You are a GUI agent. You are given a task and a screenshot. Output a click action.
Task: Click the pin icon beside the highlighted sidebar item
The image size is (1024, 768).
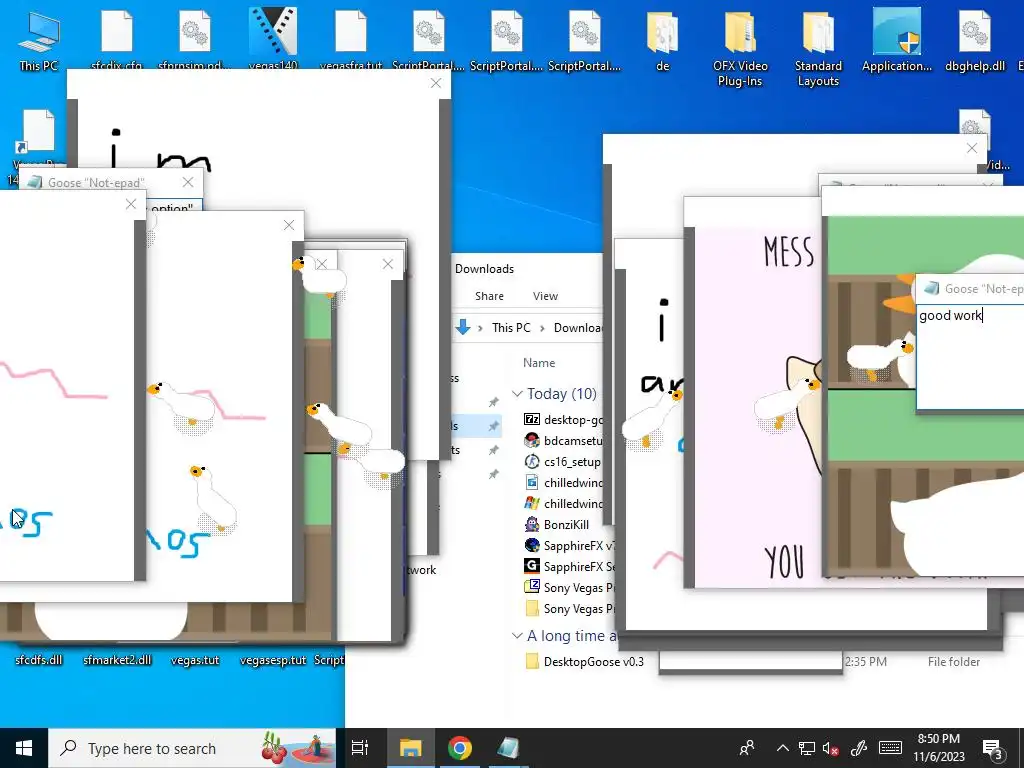493,426
